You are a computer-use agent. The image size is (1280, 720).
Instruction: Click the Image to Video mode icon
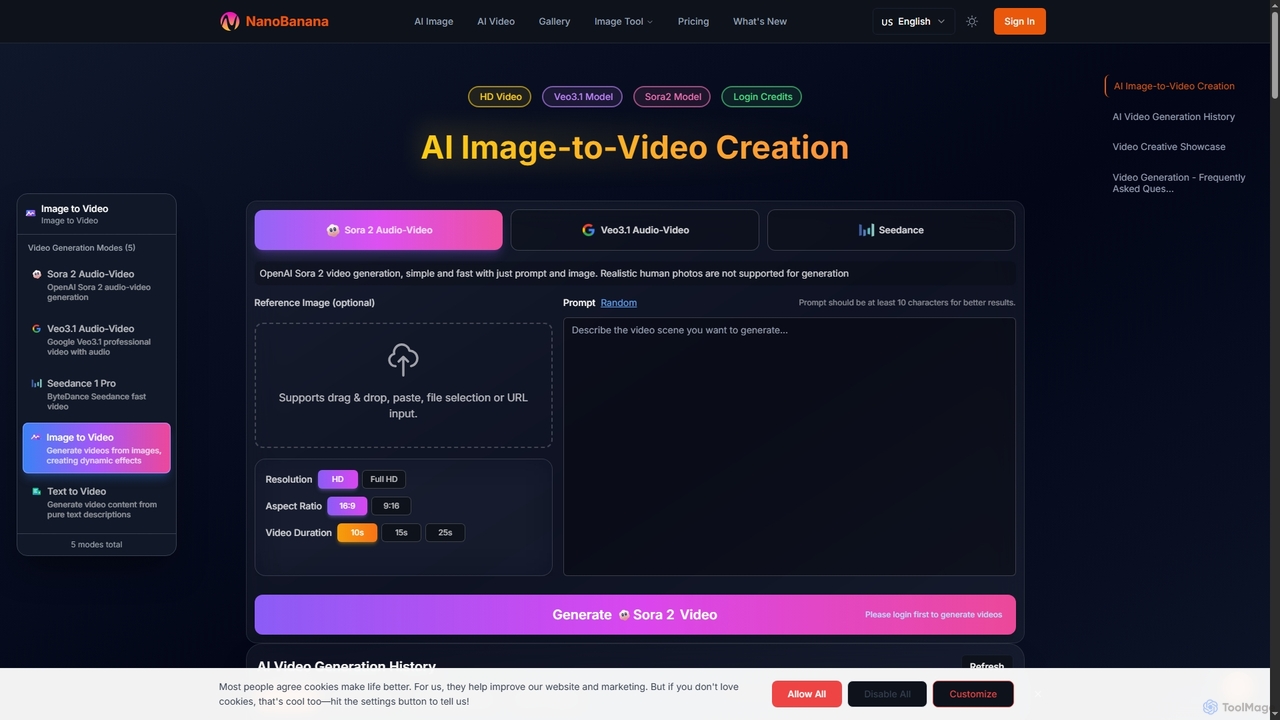[x=36, y=437]
